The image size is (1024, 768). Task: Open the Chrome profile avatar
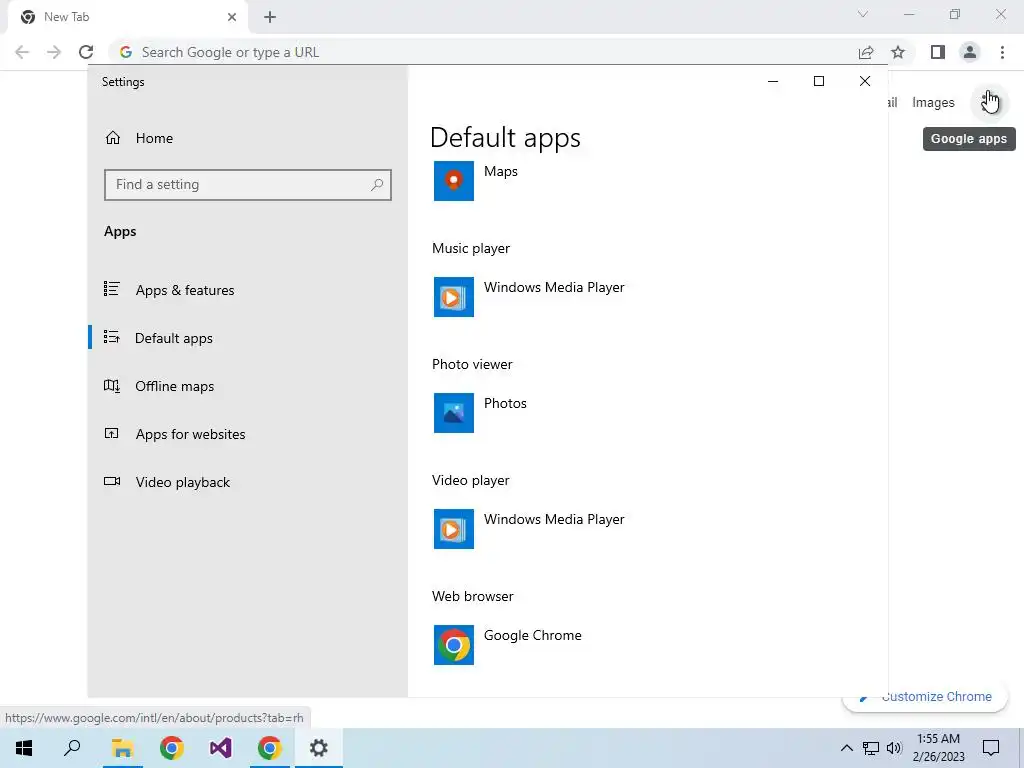970,52
